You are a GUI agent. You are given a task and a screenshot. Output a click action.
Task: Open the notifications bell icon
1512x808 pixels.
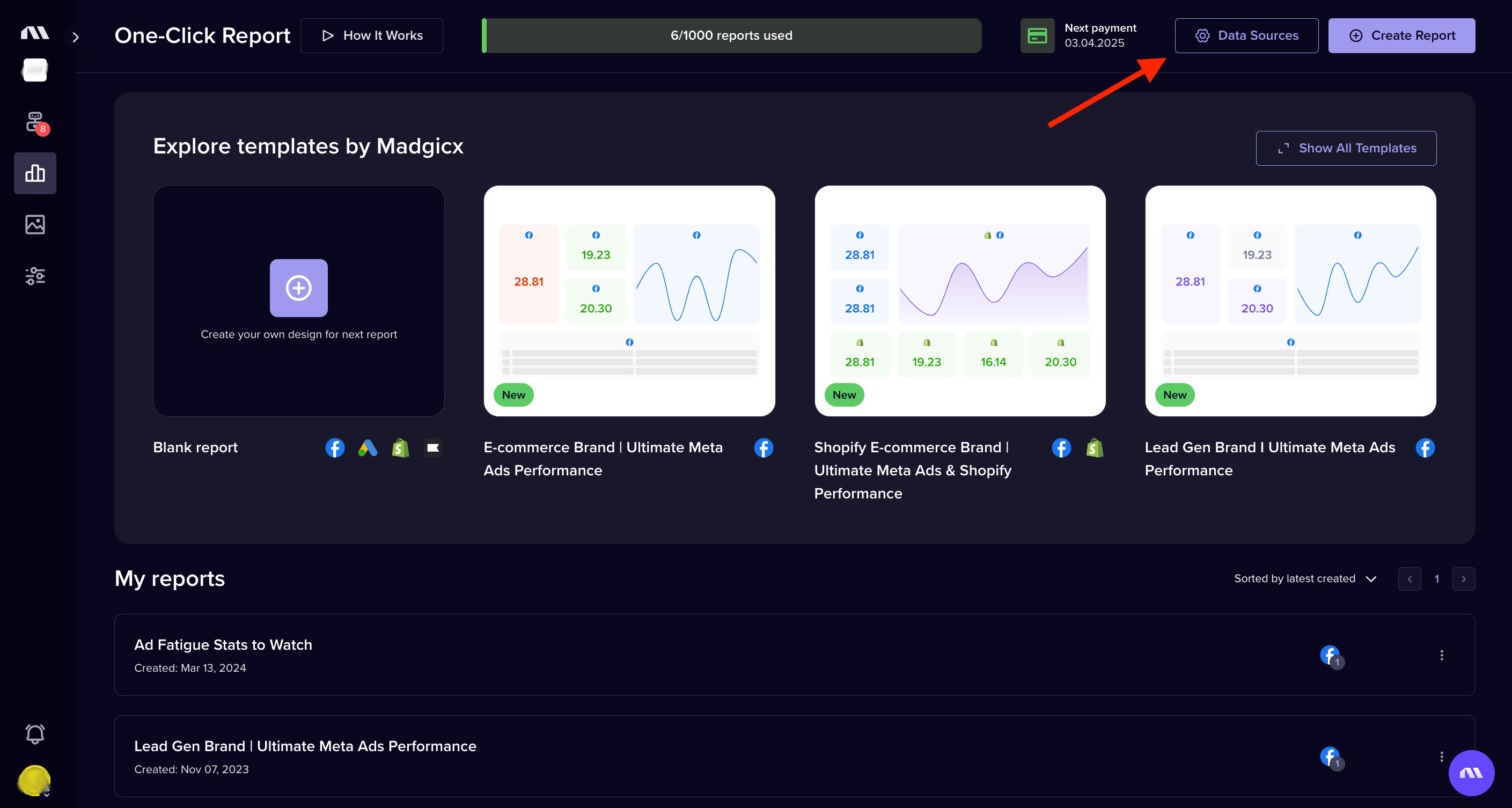coord(35,733)
